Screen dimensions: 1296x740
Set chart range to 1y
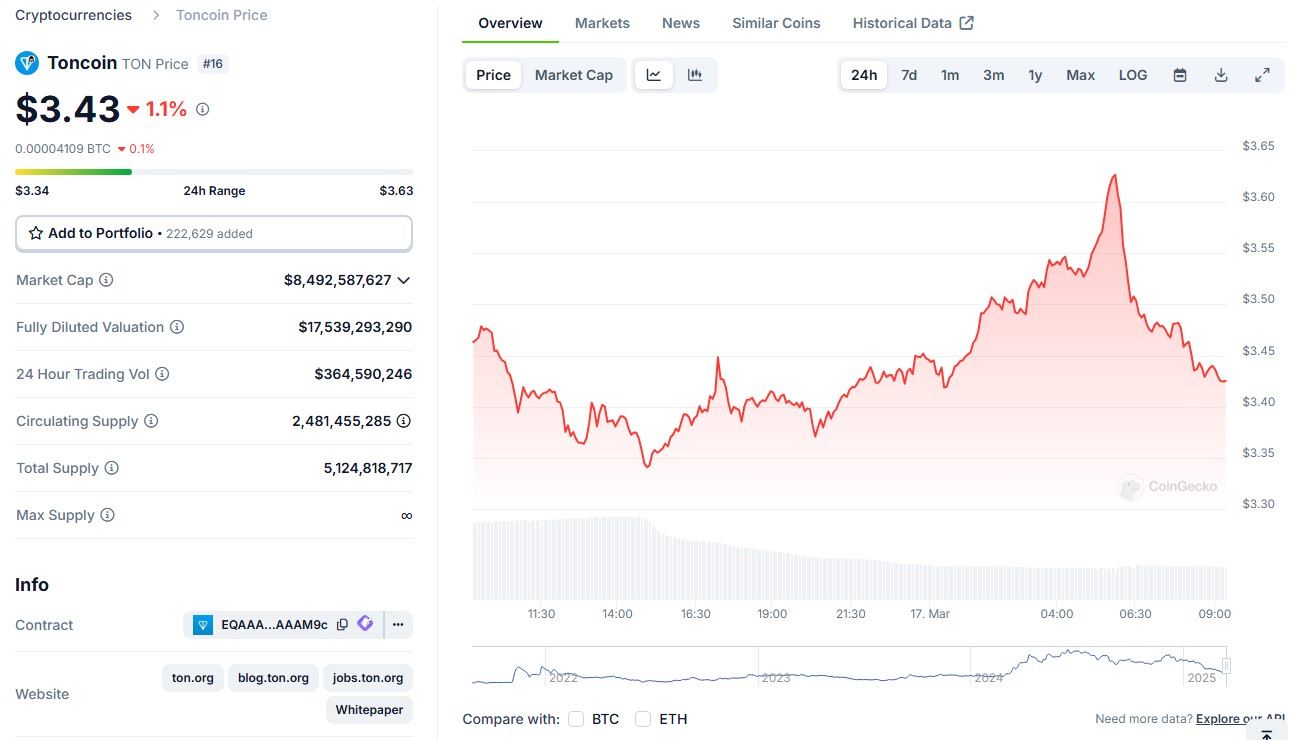coord(1035,75)
